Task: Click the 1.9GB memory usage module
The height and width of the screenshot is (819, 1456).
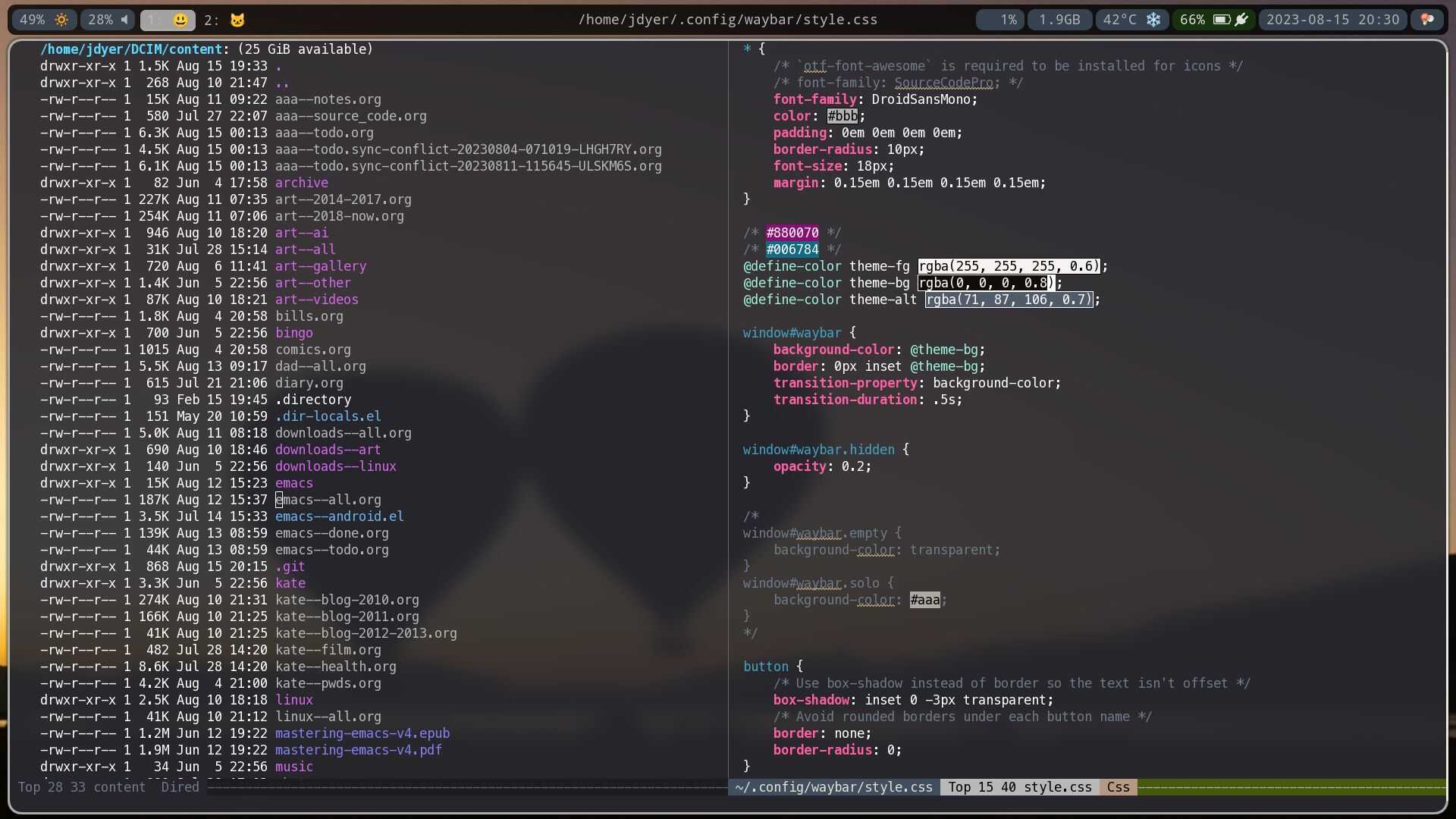Action: click(1059, 20)
